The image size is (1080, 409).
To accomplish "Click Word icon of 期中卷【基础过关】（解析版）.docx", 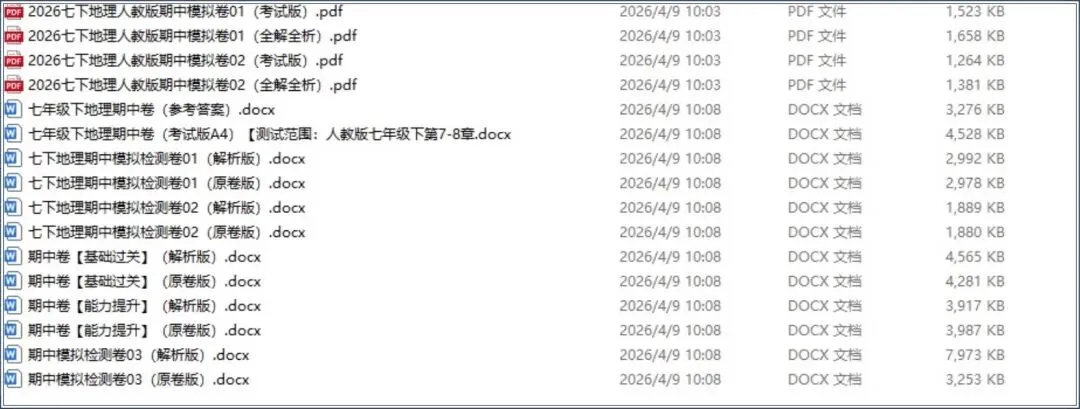I will pos(13,257).
